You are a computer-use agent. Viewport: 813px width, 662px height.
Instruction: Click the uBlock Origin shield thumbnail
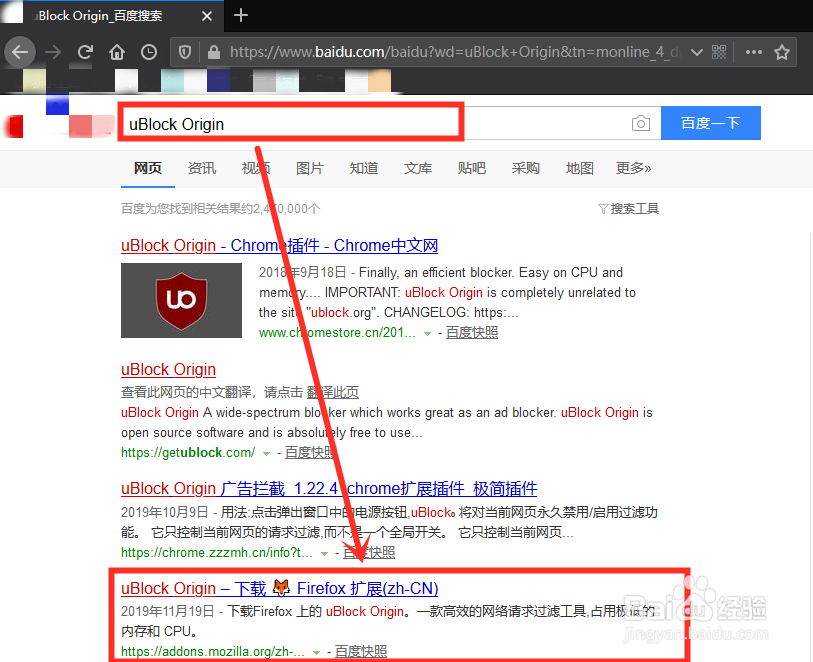[x=181, y=300]
